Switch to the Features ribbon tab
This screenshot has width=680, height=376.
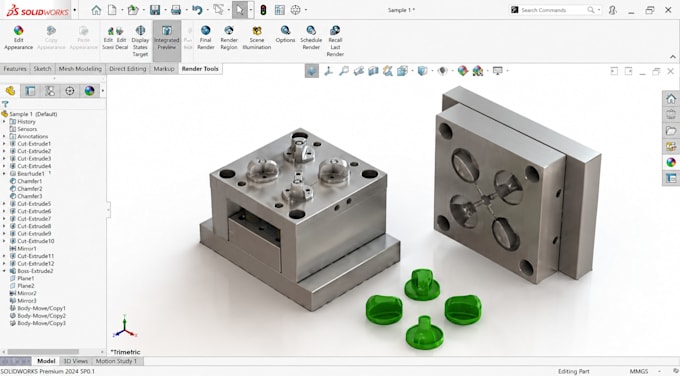15,69
